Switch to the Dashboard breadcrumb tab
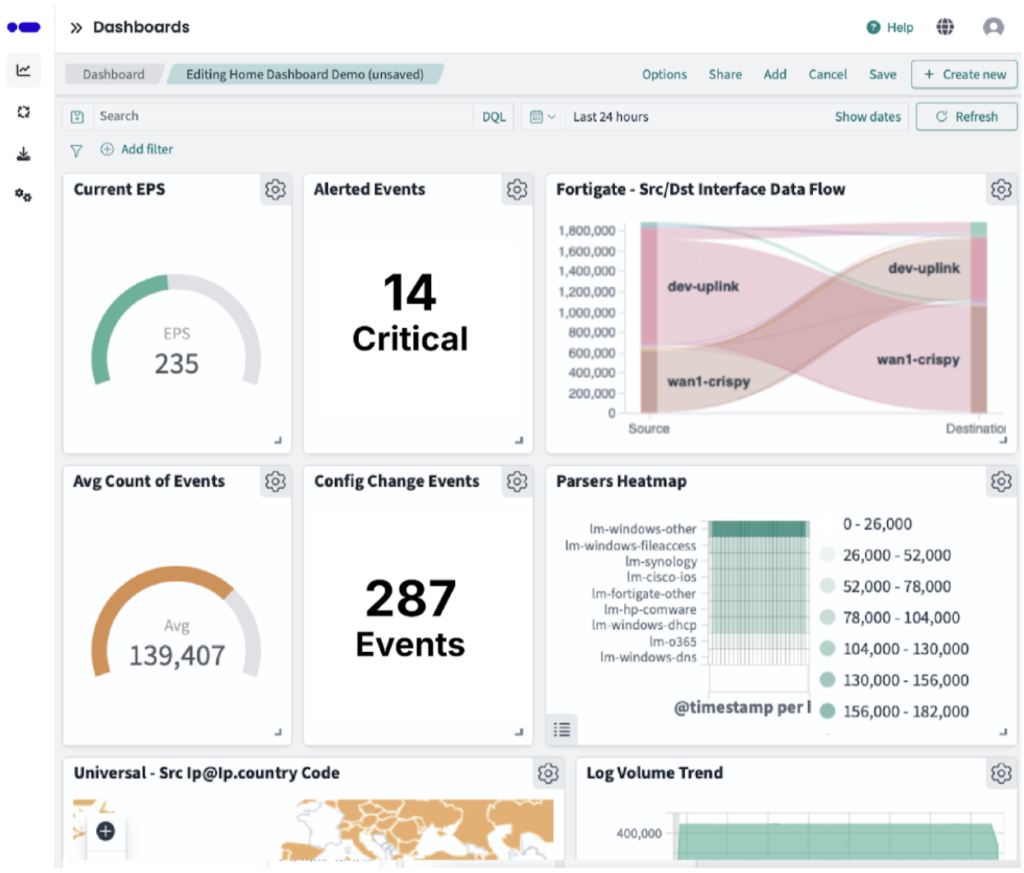Viewport: 1024px width, 873px height. click(x=113, y=74)
